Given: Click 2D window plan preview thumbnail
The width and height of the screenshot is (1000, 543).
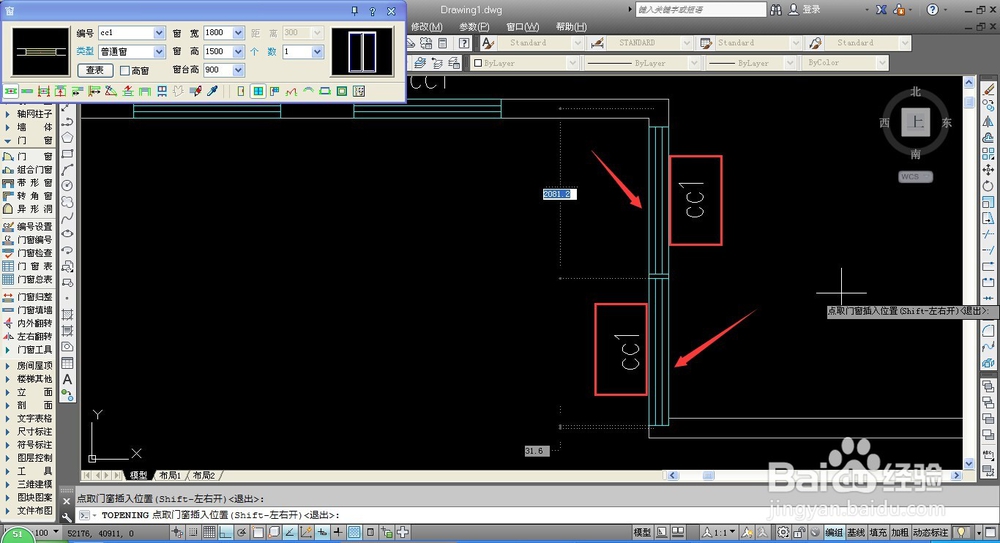Looking at the screenshot, I should point(41,52).
